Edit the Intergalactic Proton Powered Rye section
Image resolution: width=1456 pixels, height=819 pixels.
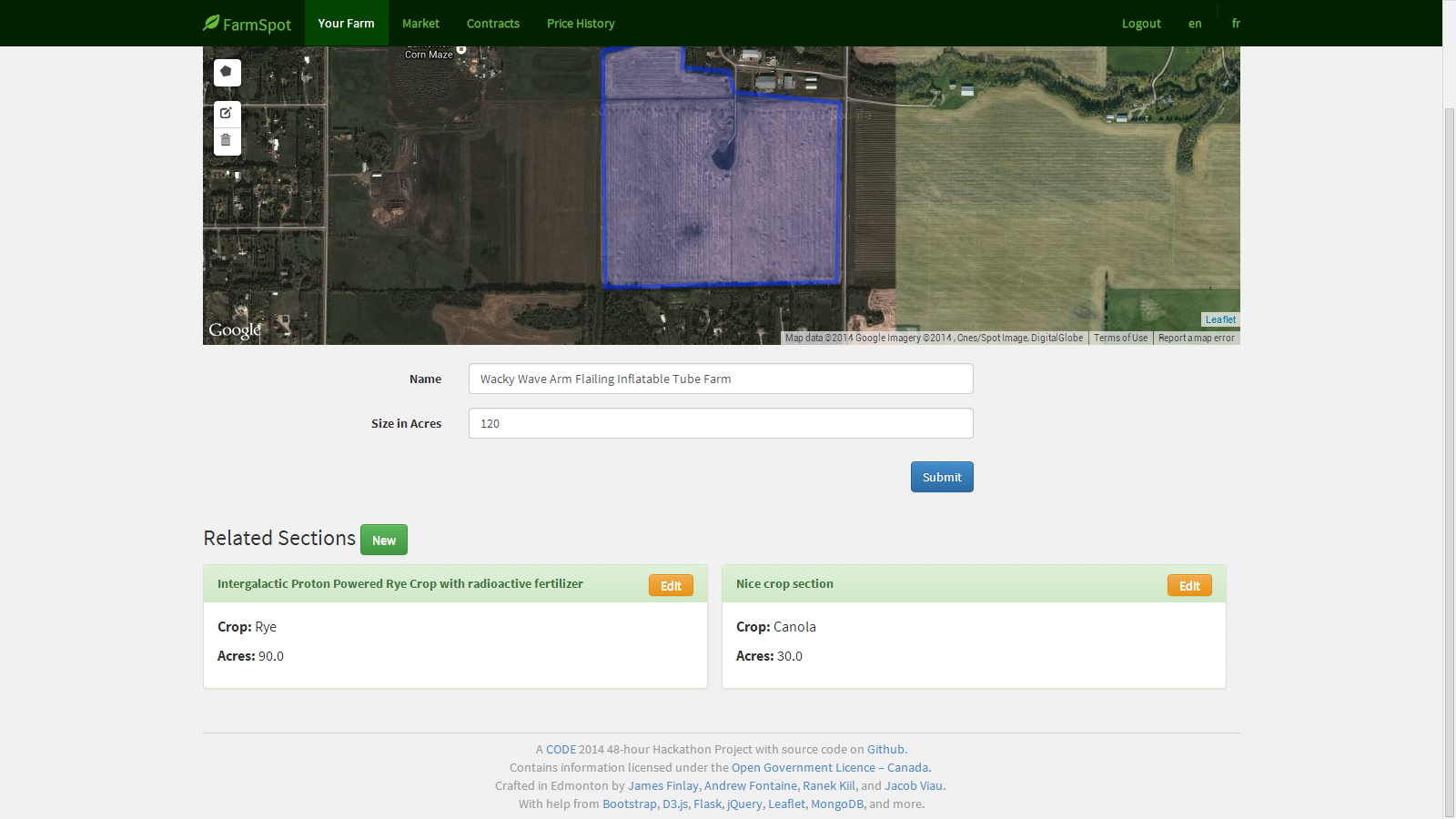pyautogui.click(x=671, y=585)
